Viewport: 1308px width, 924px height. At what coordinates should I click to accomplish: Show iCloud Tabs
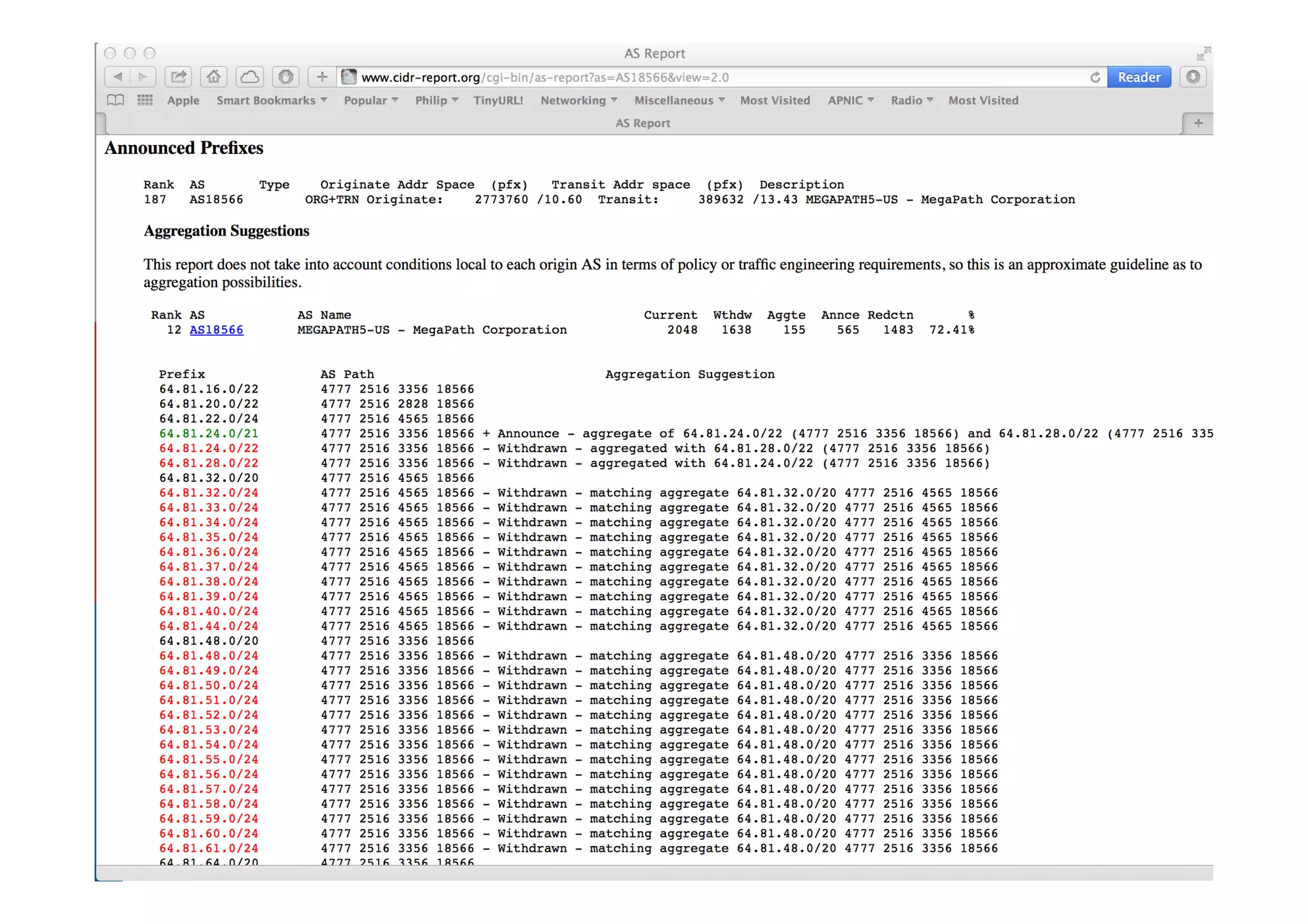pyautogui.click(x=250, y=77)
